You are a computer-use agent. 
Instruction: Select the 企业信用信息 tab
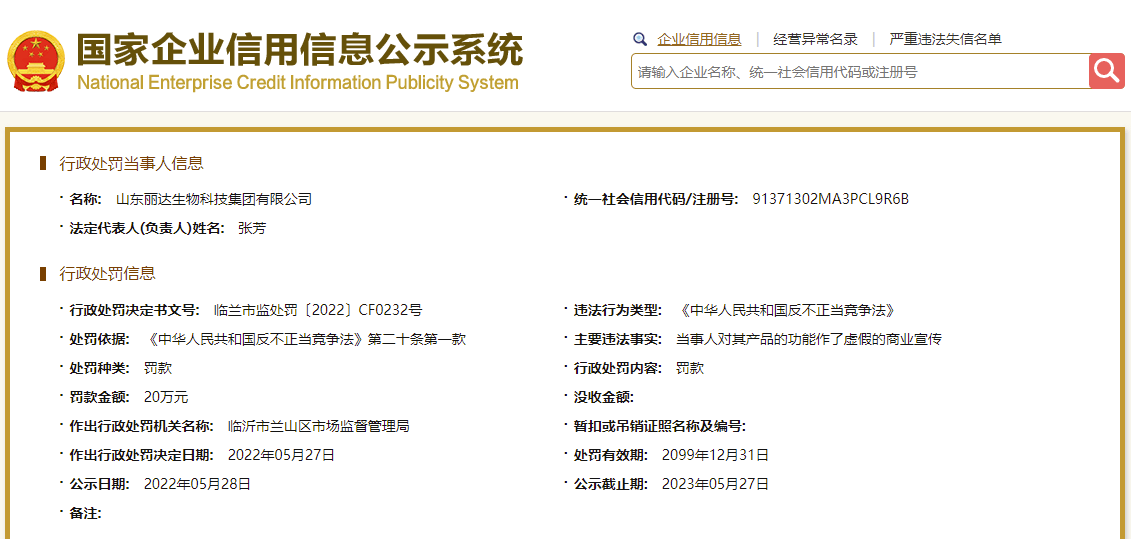[x=699, y=39]
